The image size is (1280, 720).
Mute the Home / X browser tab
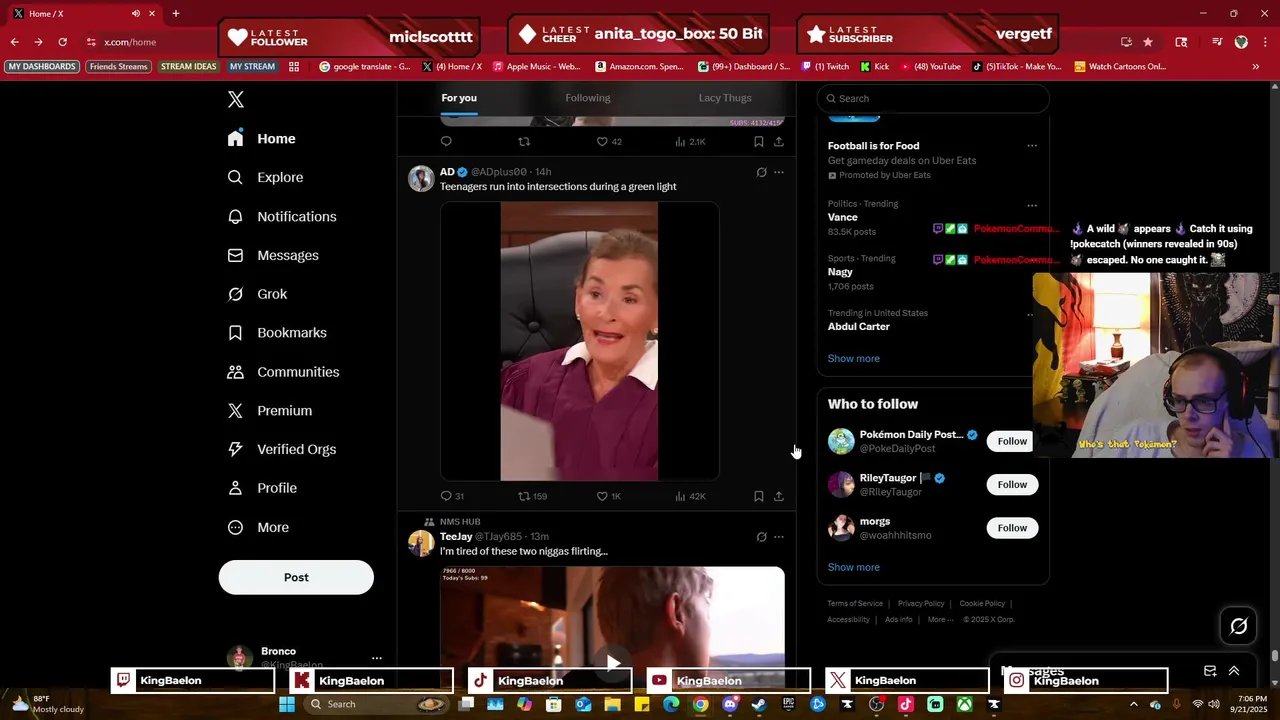pos(135,13)
